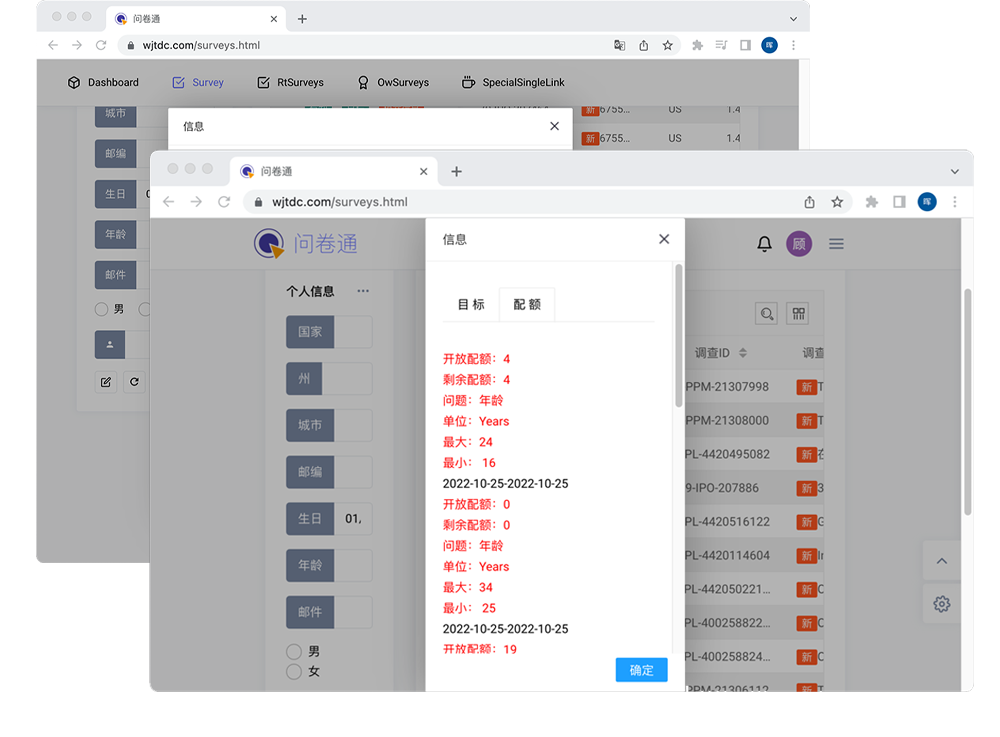
Task: Open new tab in front window
Action: (x=457, y=171)
